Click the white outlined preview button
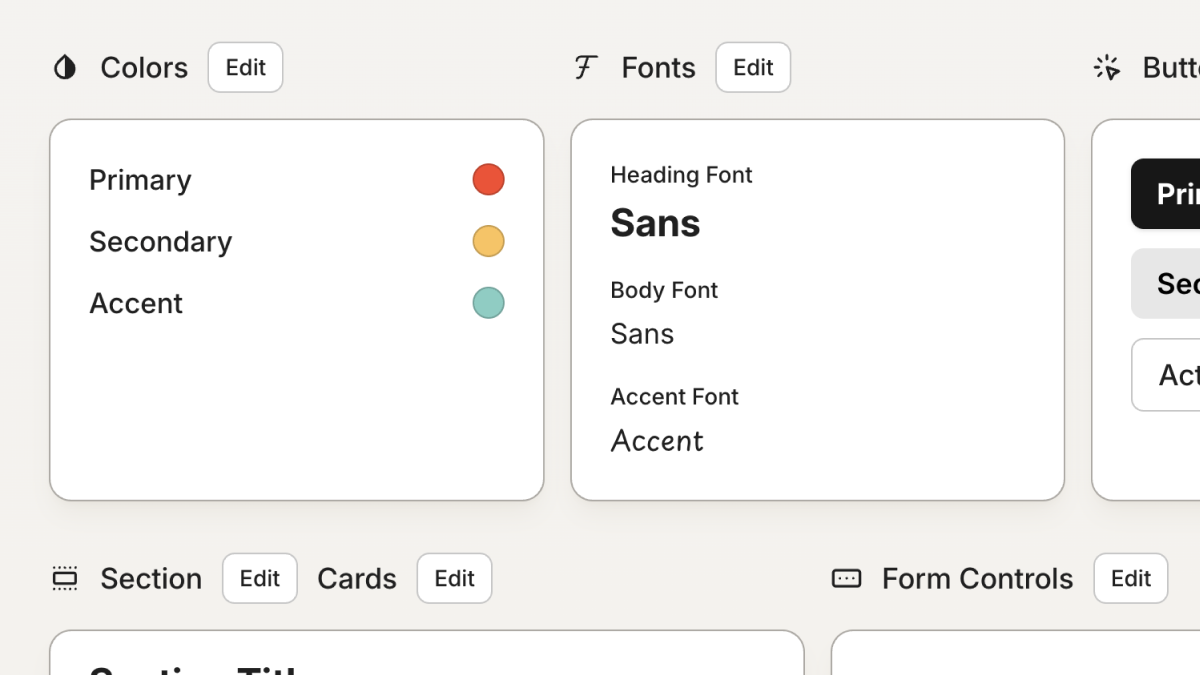This screenshot has width=1200, height=675. click(1168, 375)
